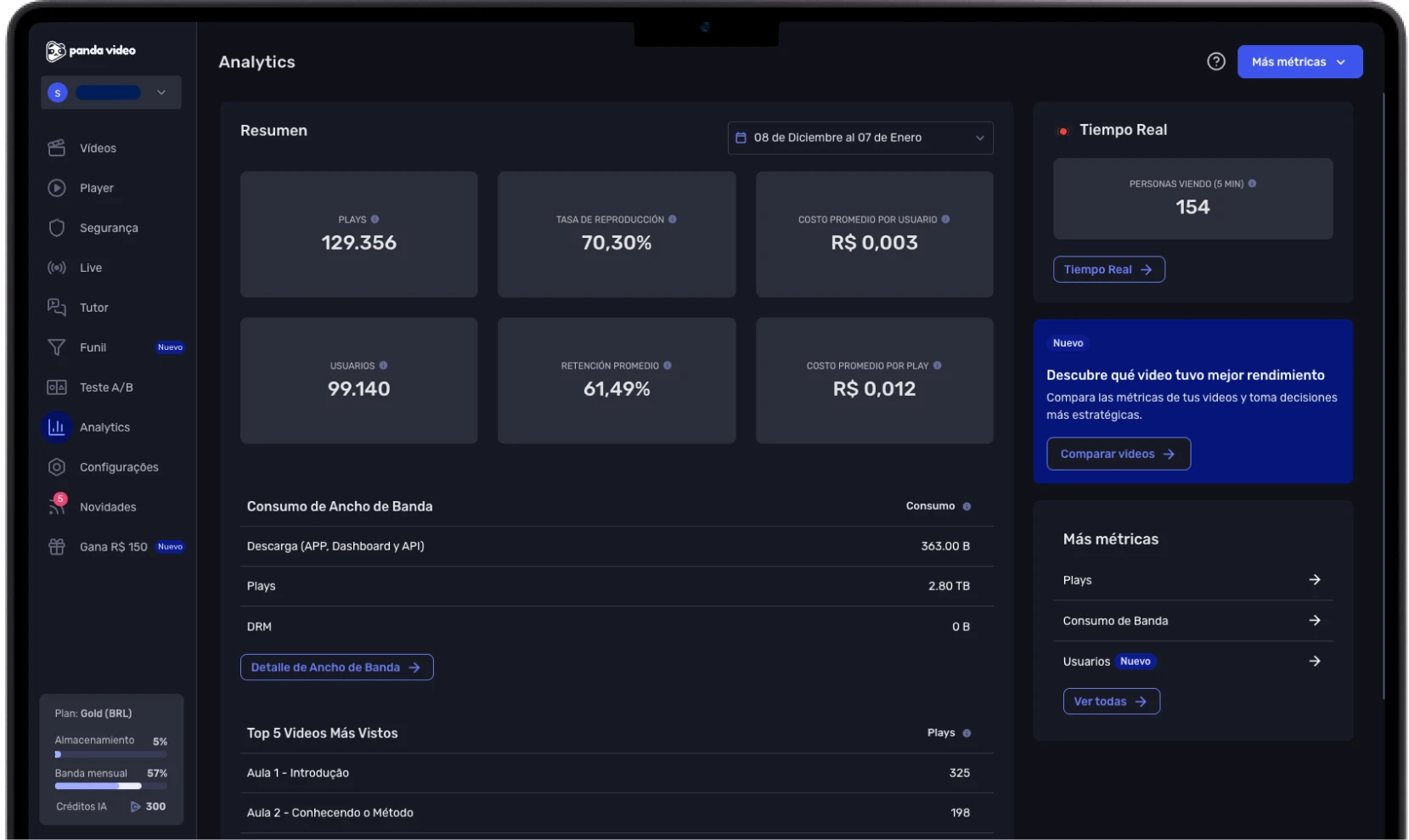
Task: Click the Banda mensual progress bar
Action: tap(111, 786)
